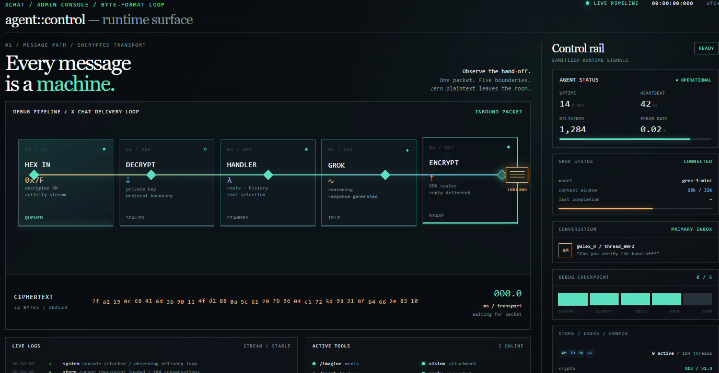Select the GROK pipeline stage card
This screenshot has height=373, width=719.
point(369,183)
